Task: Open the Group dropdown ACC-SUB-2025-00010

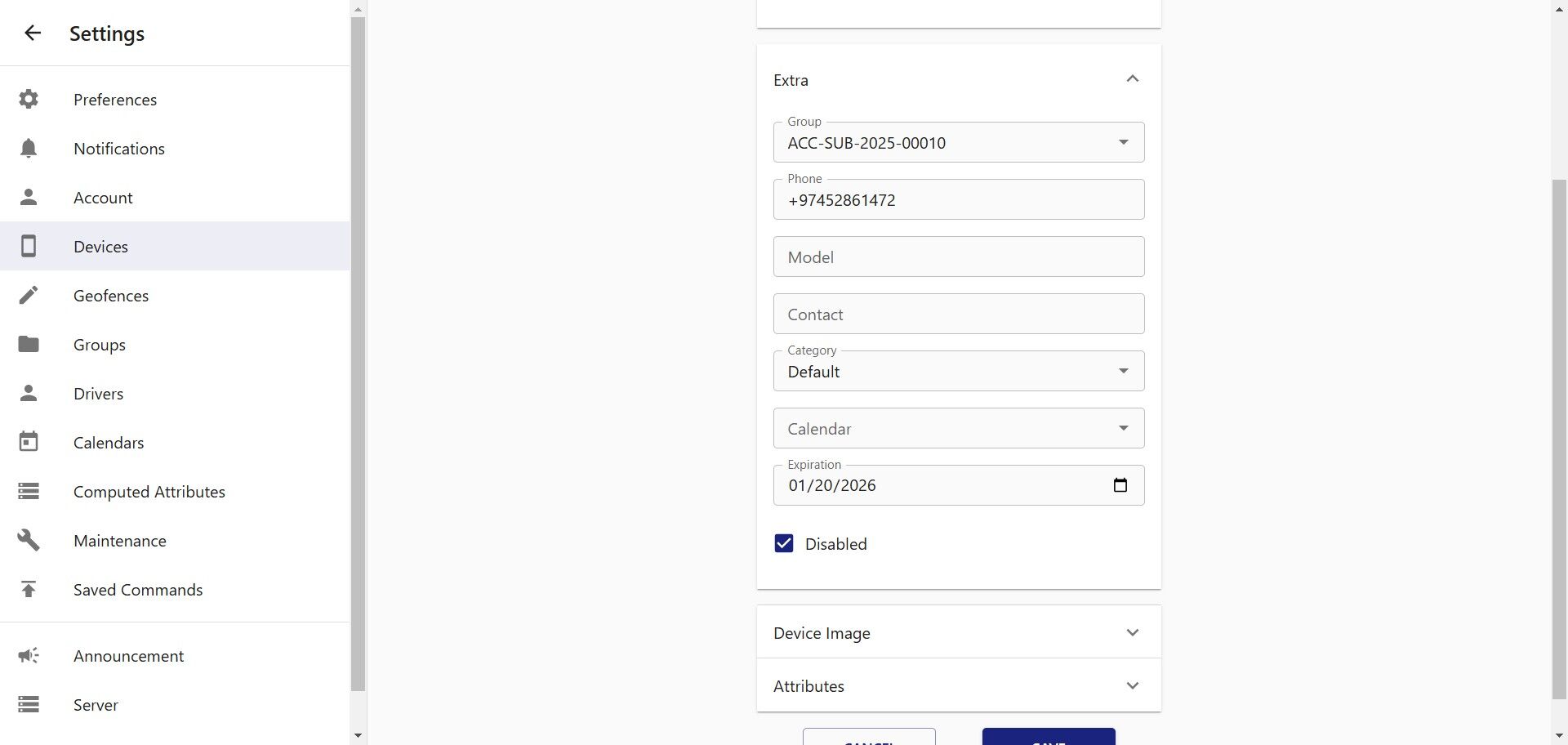Action: [x=959, y=142]
